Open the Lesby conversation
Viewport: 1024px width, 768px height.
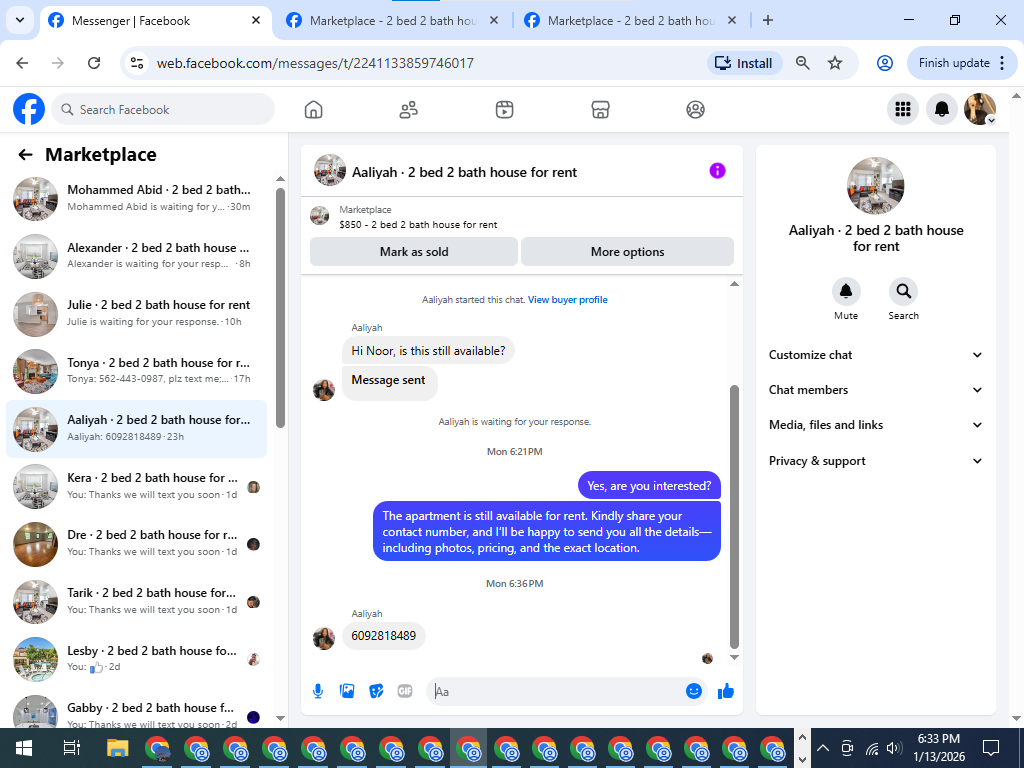[136, 658]
